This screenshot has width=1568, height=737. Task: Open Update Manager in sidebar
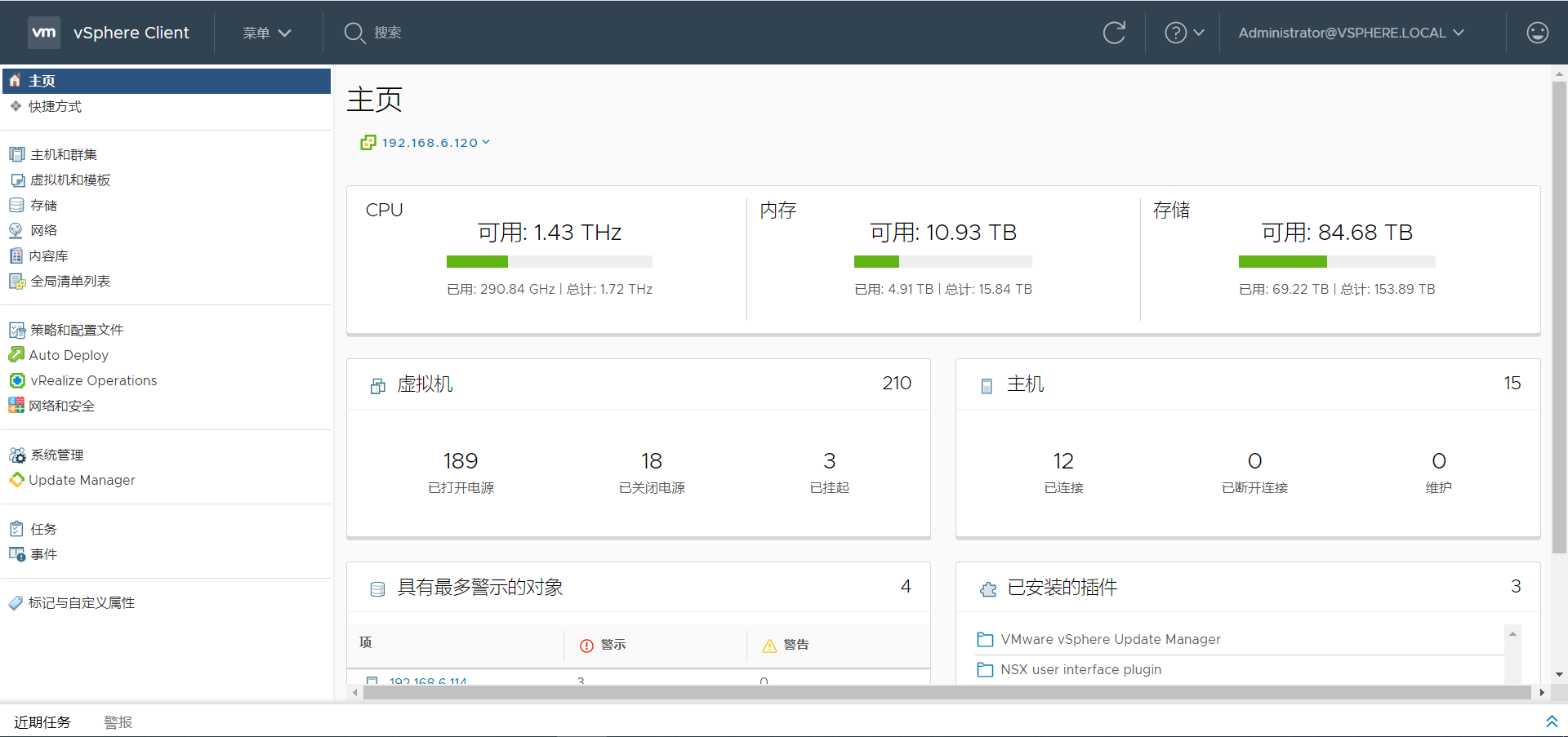(82, 480)
